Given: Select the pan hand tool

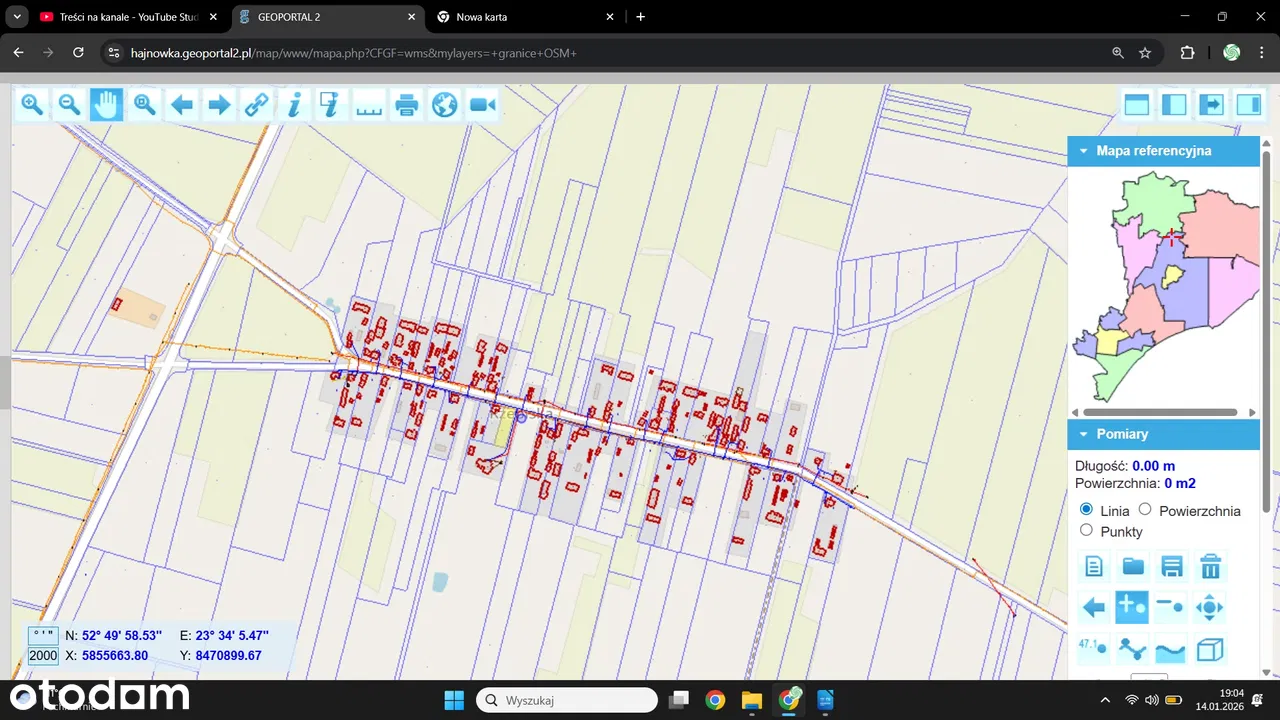Looking at the screenshot, I should (x=106, y=105).
